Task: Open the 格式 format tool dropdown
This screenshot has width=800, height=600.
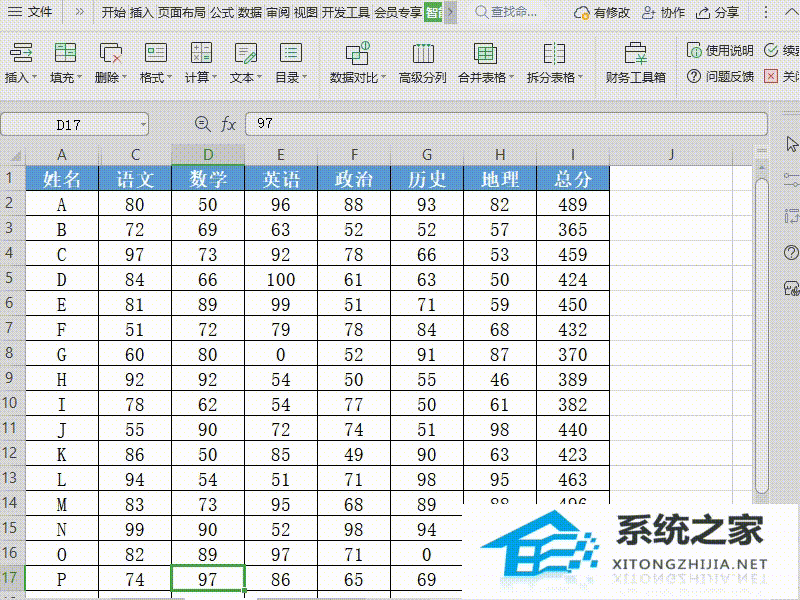Action: [x=156, y=63]
